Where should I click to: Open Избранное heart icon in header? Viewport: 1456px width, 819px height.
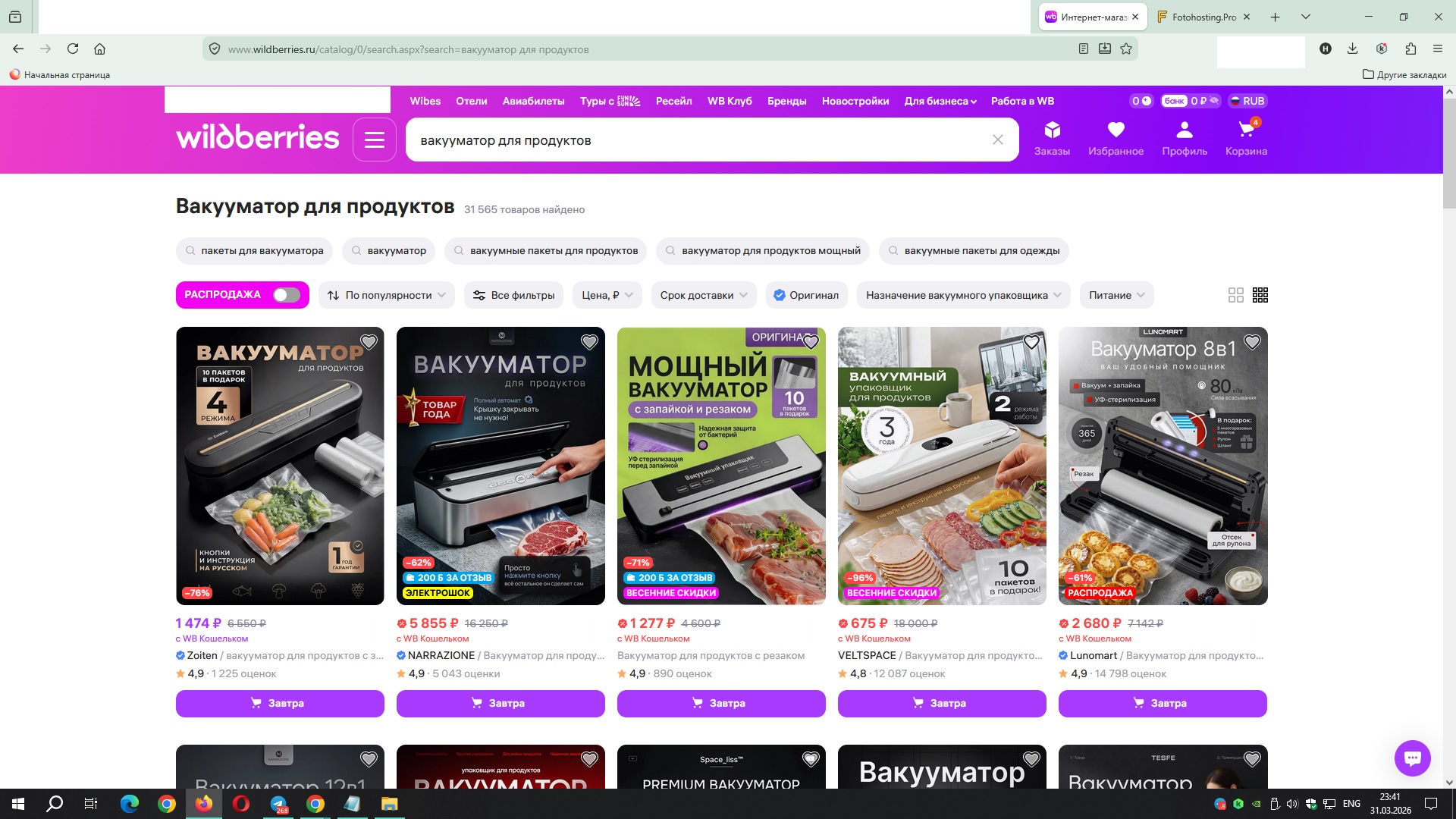[1116, 130]
